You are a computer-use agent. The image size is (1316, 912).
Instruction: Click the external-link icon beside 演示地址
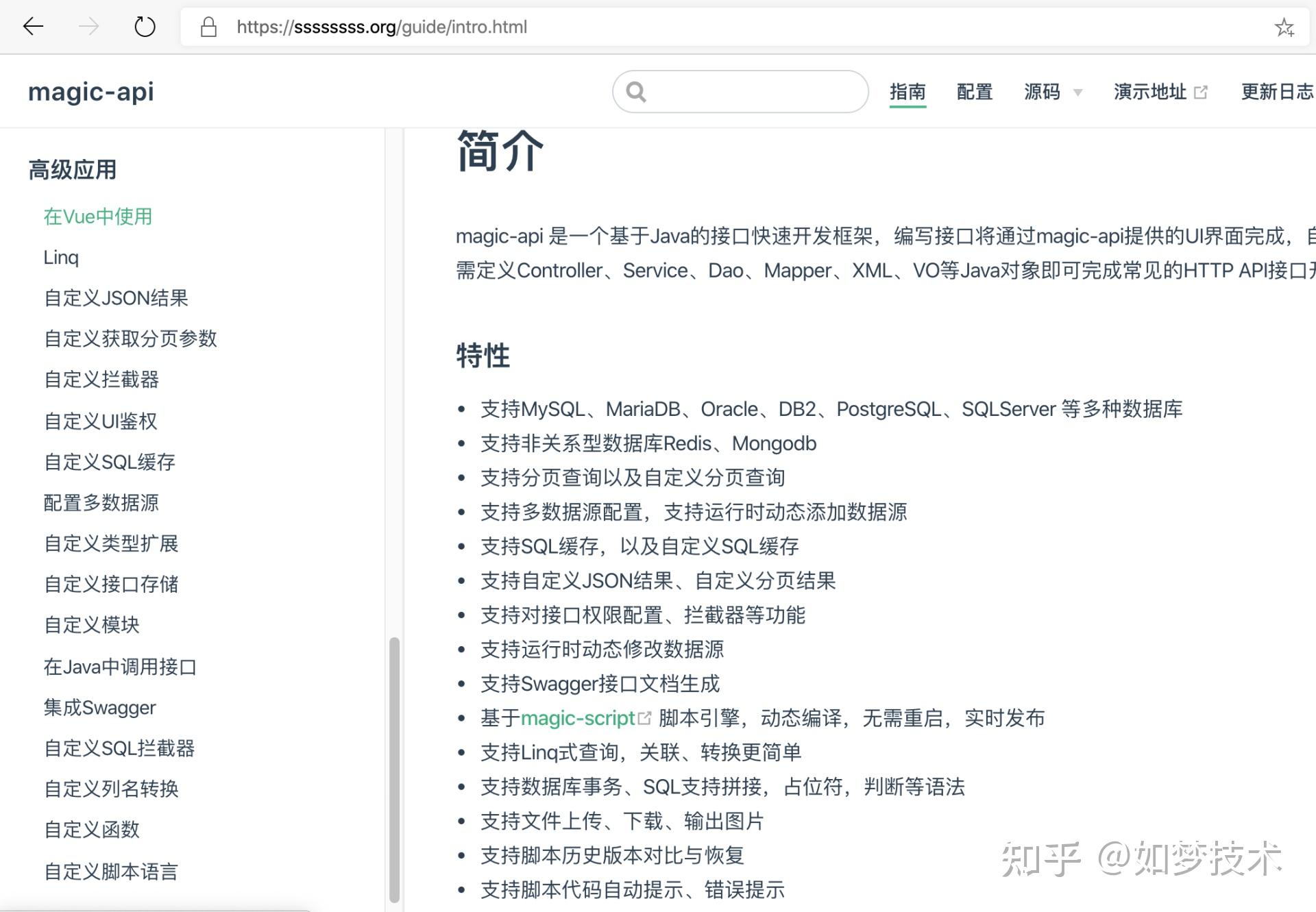tap(1201, 90)
